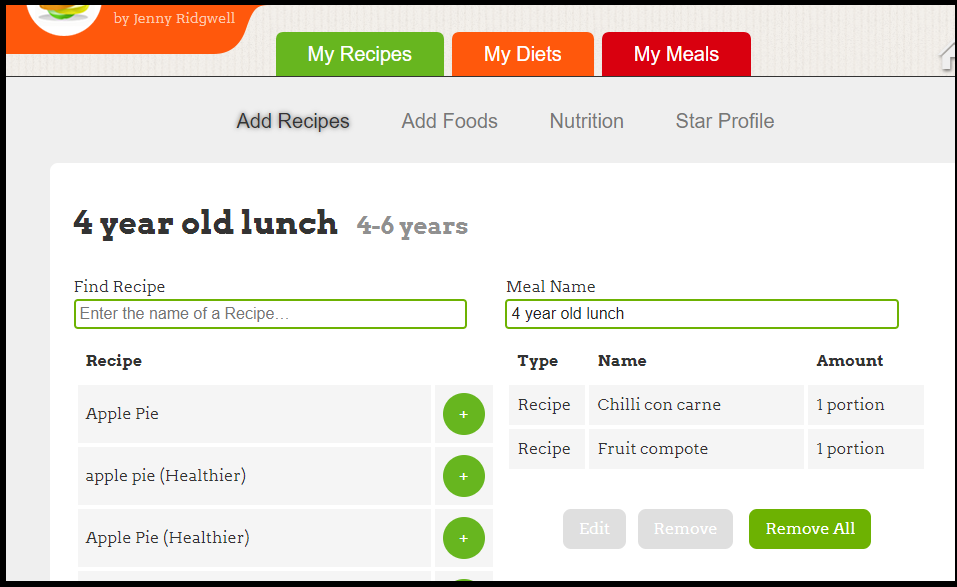Open the My Diets tab
Screen dimensions: 957x587
click(x=522, y=53)
